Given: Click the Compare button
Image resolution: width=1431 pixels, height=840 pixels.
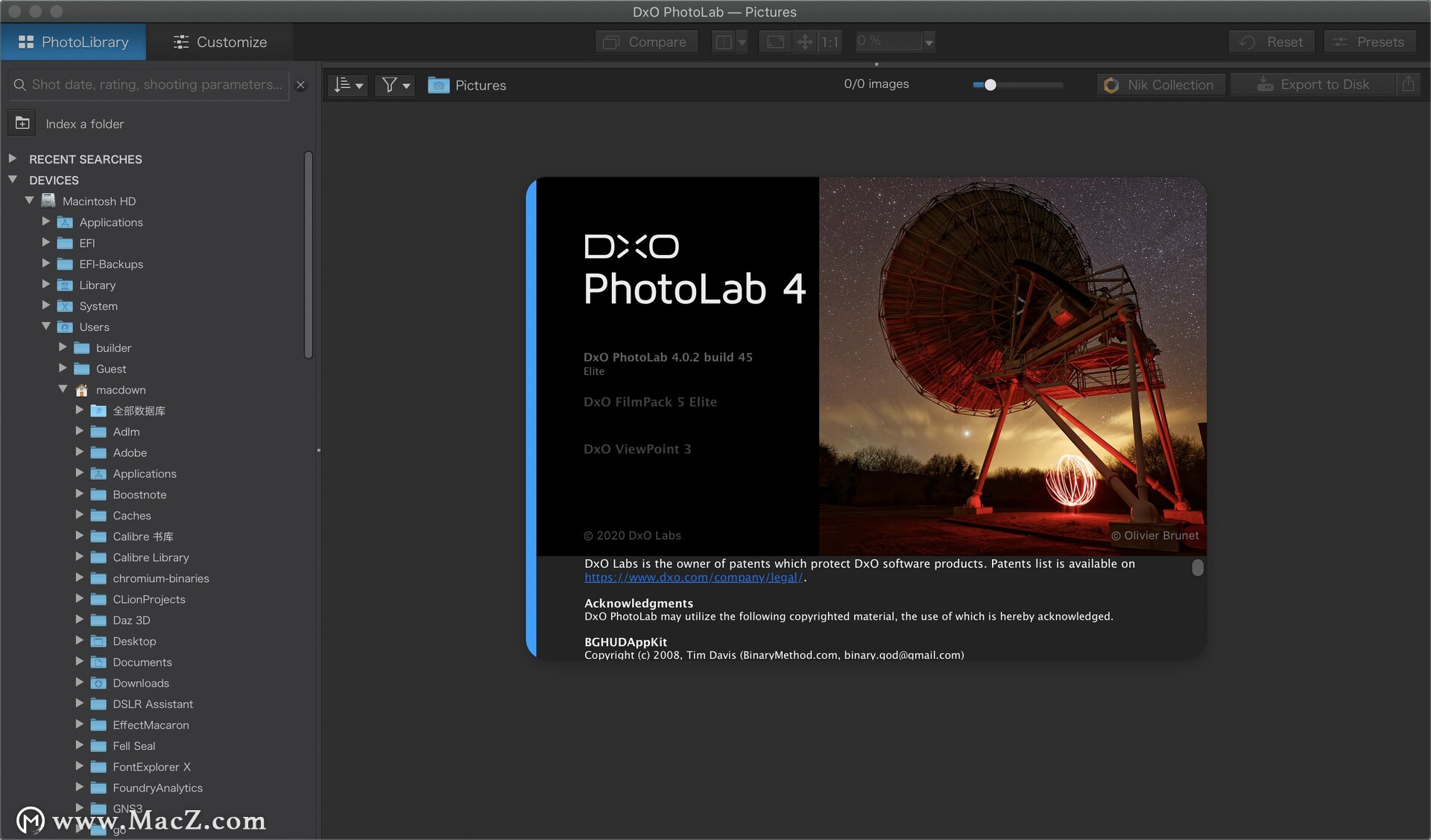Looking at the screenshot, I should [645, 42].
